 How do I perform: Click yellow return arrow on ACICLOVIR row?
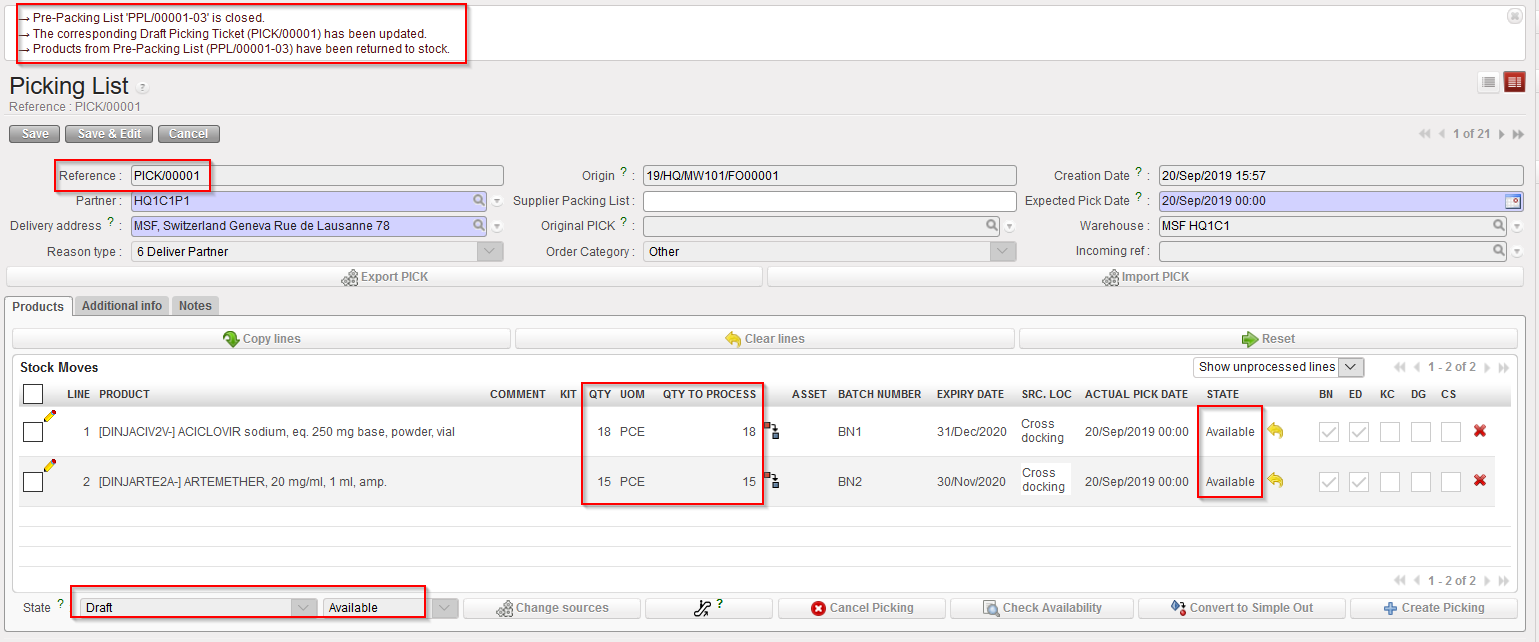[1275, 430]
